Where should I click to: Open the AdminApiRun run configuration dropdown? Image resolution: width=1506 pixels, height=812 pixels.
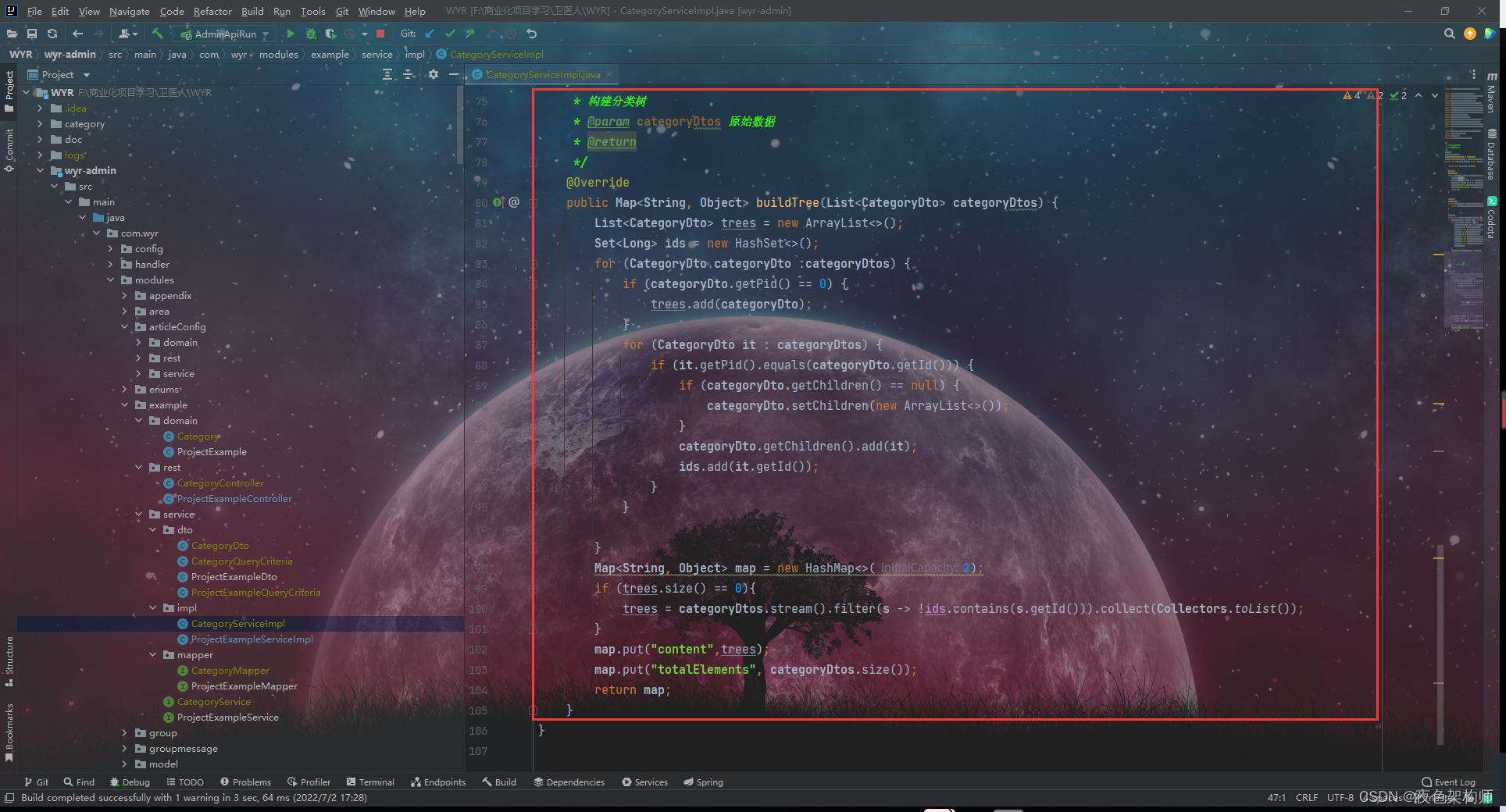pos(224,34)
